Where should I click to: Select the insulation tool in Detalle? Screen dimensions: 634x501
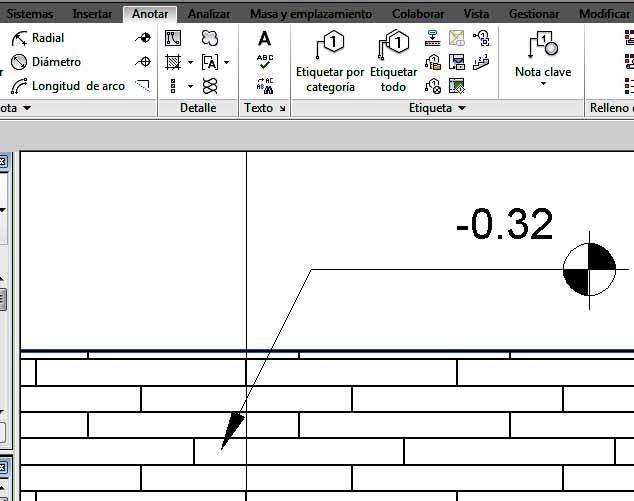tap(210, 86)
